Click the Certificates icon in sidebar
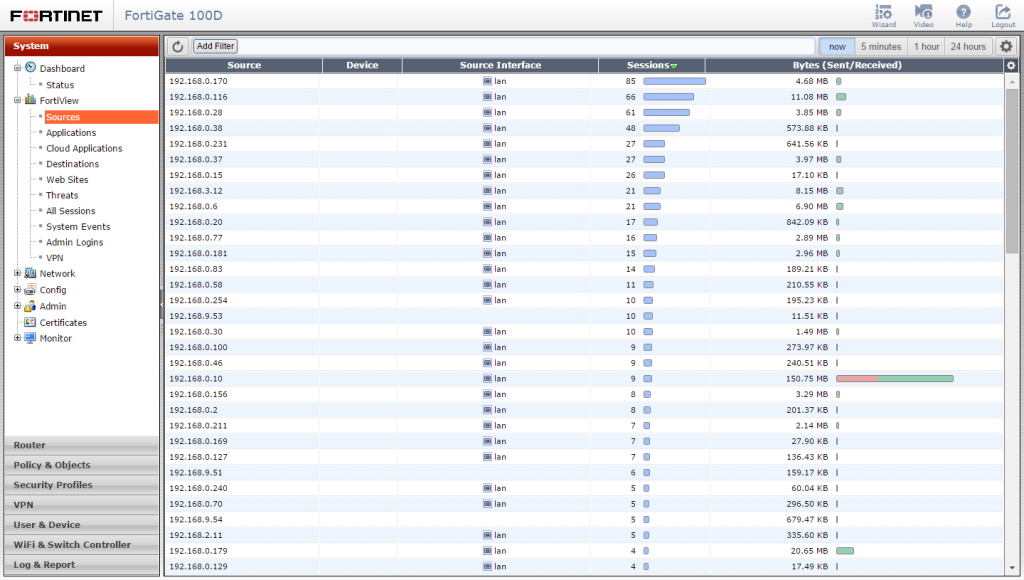 point(30,322)
